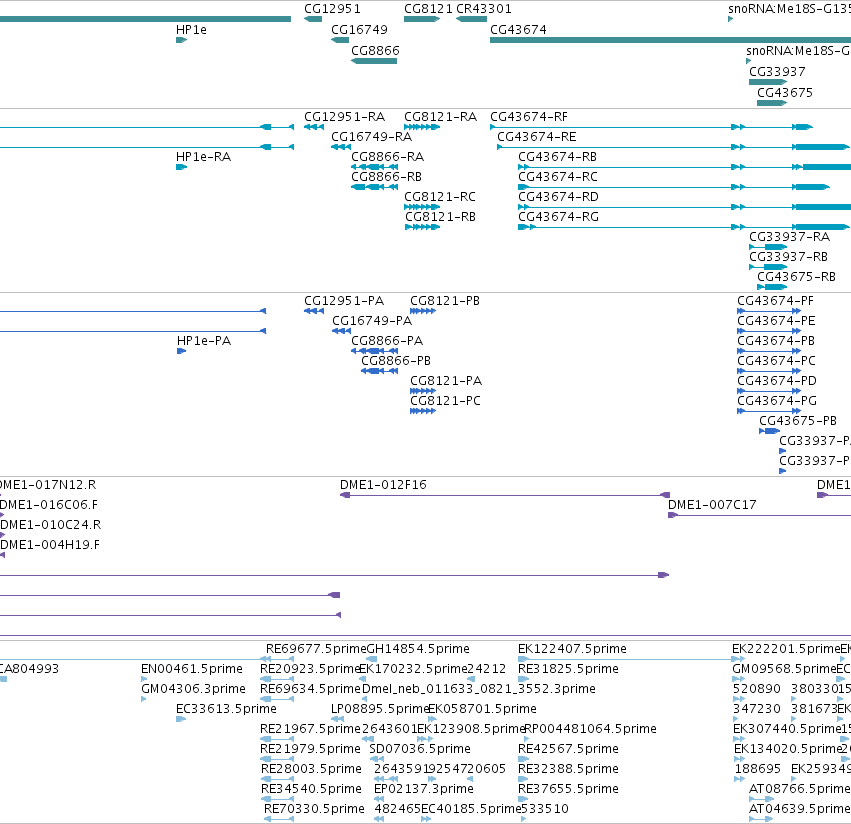Image resolution: width=851 pixels, height=824 pixels.
Task: Click transcript CG8121-RC label
Action: (x=440, y=197)
